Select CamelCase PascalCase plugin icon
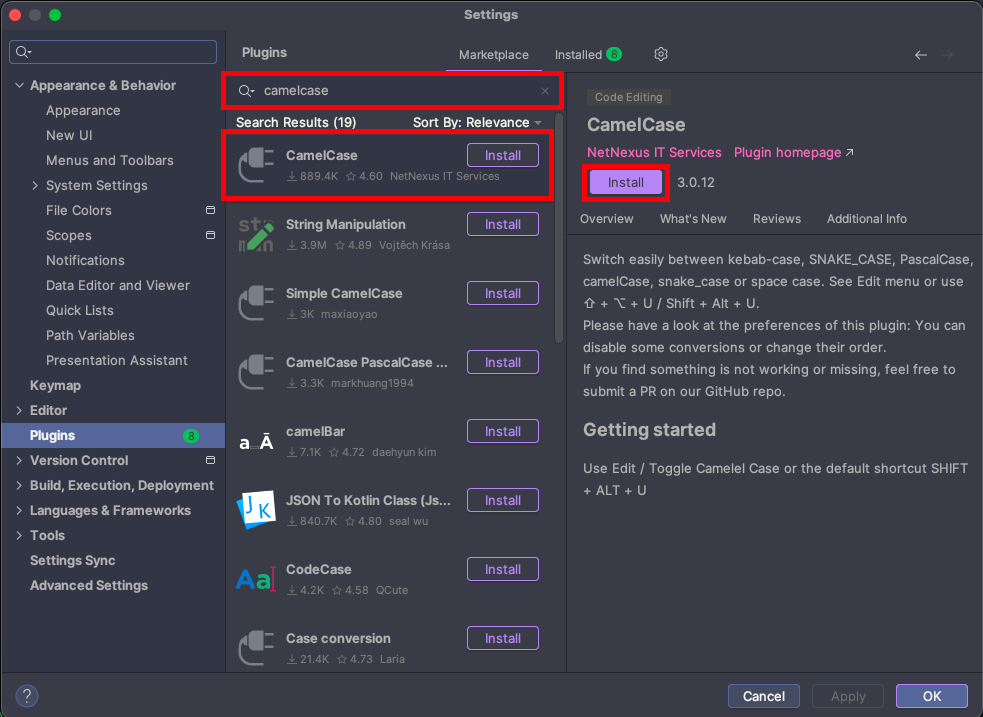Screen dimensions: 983x717 pos(256,372)
